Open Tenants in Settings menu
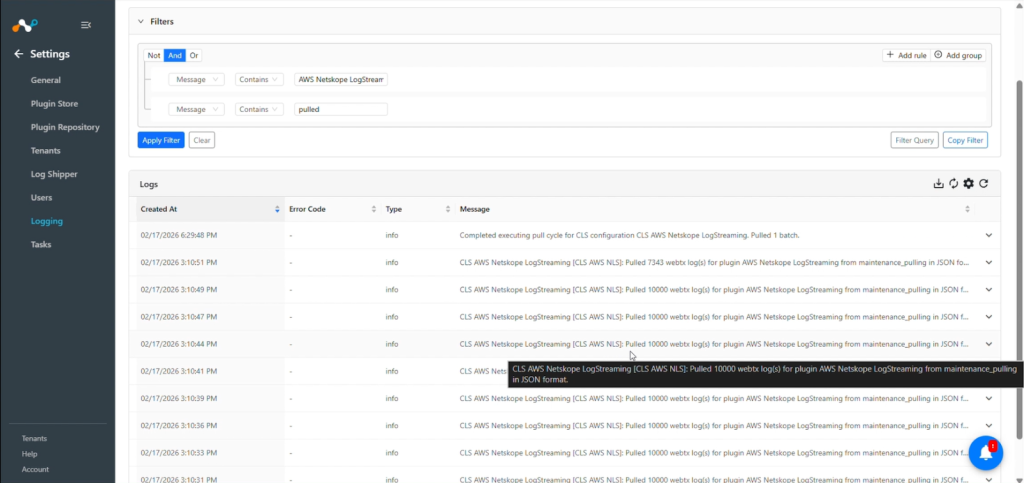 tap(46, 151)
